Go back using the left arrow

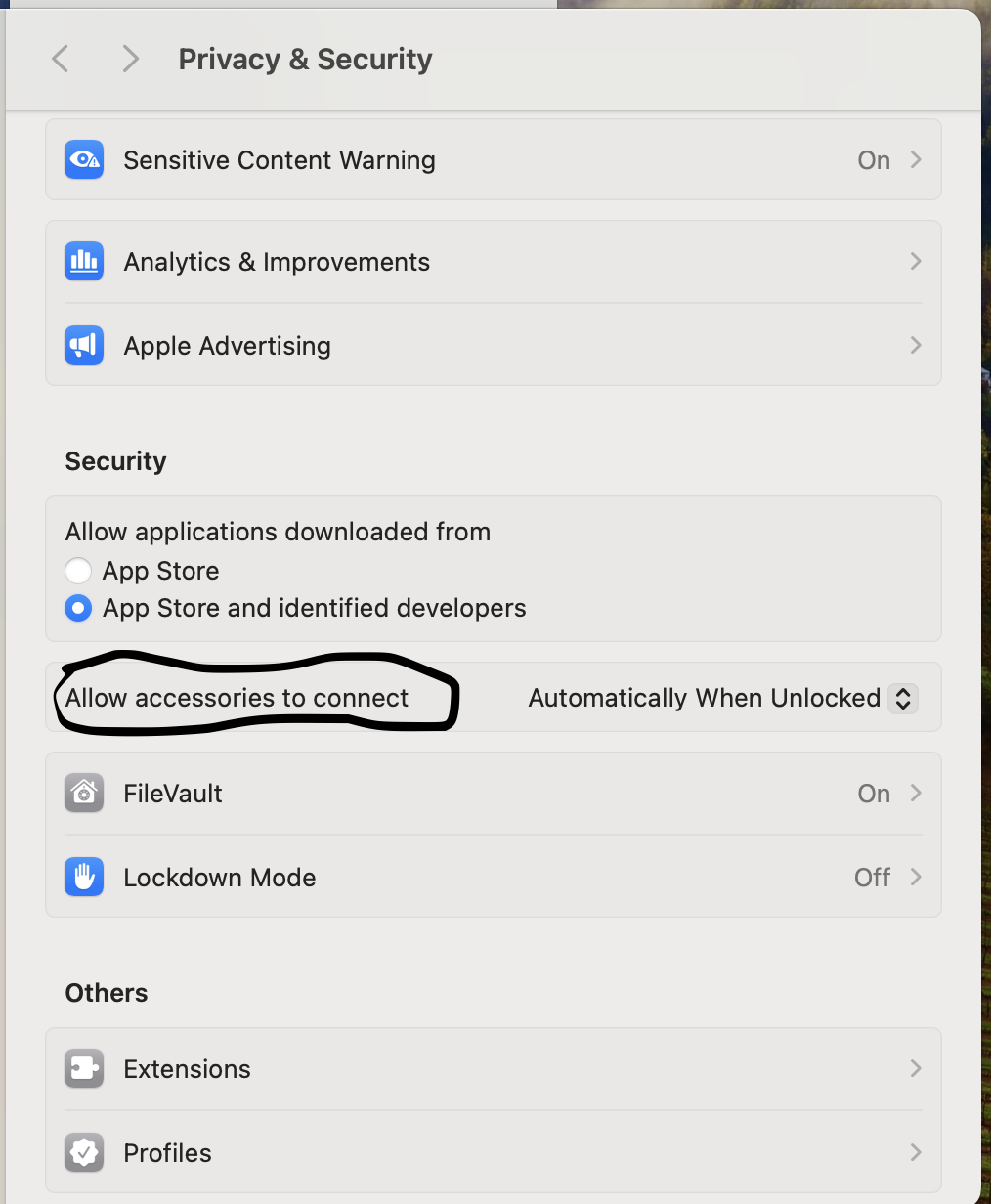[61, 59]
